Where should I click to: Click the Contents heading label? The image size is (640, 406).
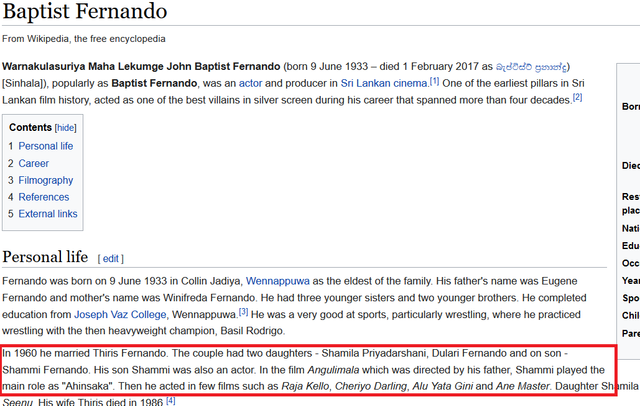click(x=30, y=128)
